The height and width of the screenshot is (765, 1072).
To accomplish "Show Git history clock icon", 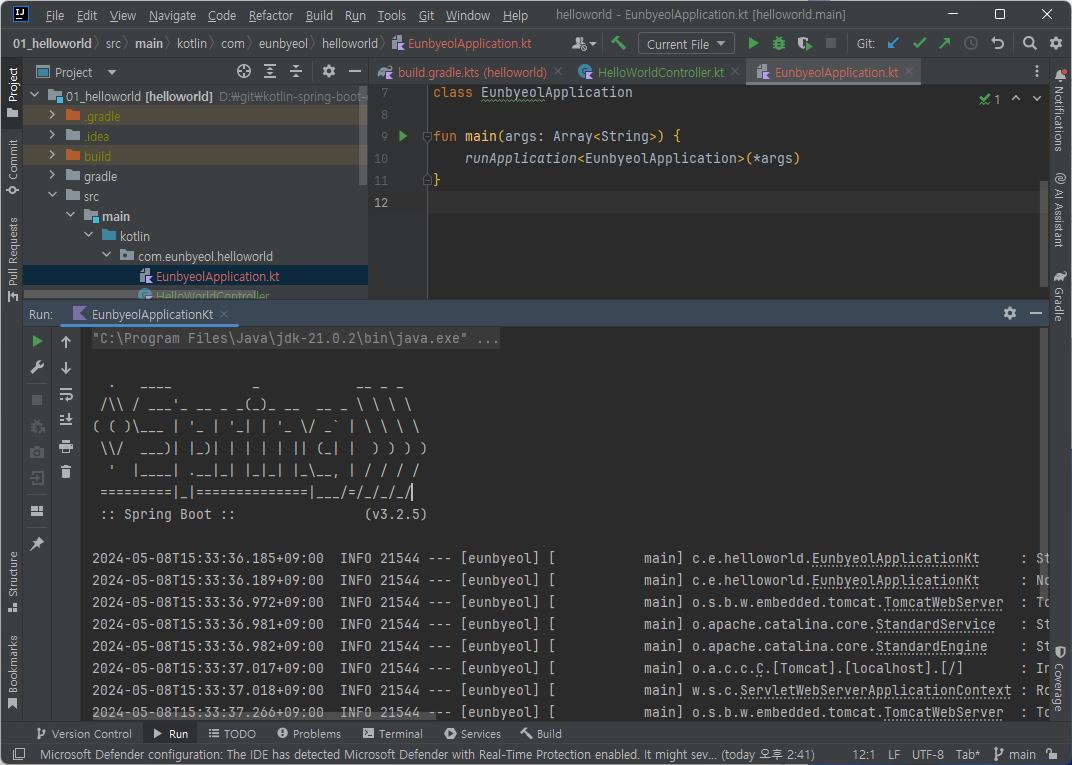I will (x=971, y=44).
